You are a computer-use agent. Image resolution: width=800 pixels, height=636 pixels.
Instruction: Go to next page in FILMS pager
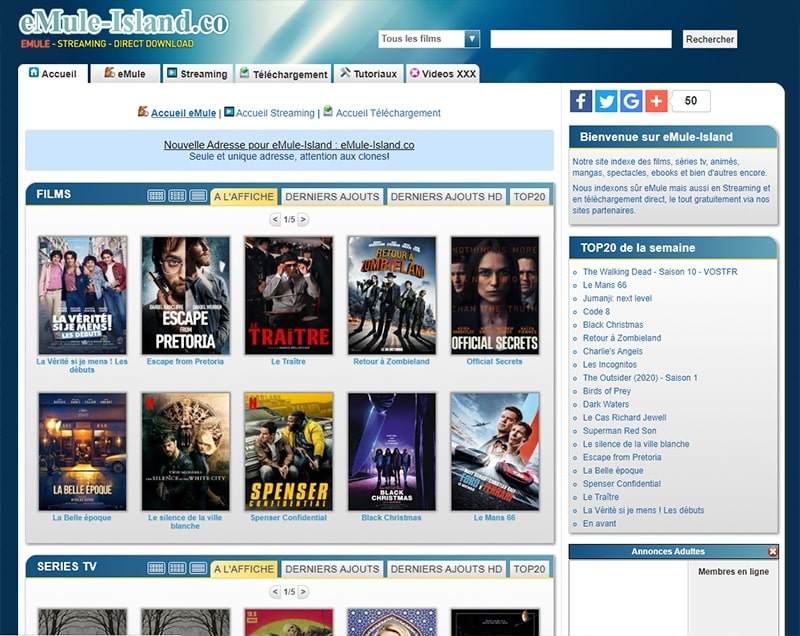pos(303,219)
